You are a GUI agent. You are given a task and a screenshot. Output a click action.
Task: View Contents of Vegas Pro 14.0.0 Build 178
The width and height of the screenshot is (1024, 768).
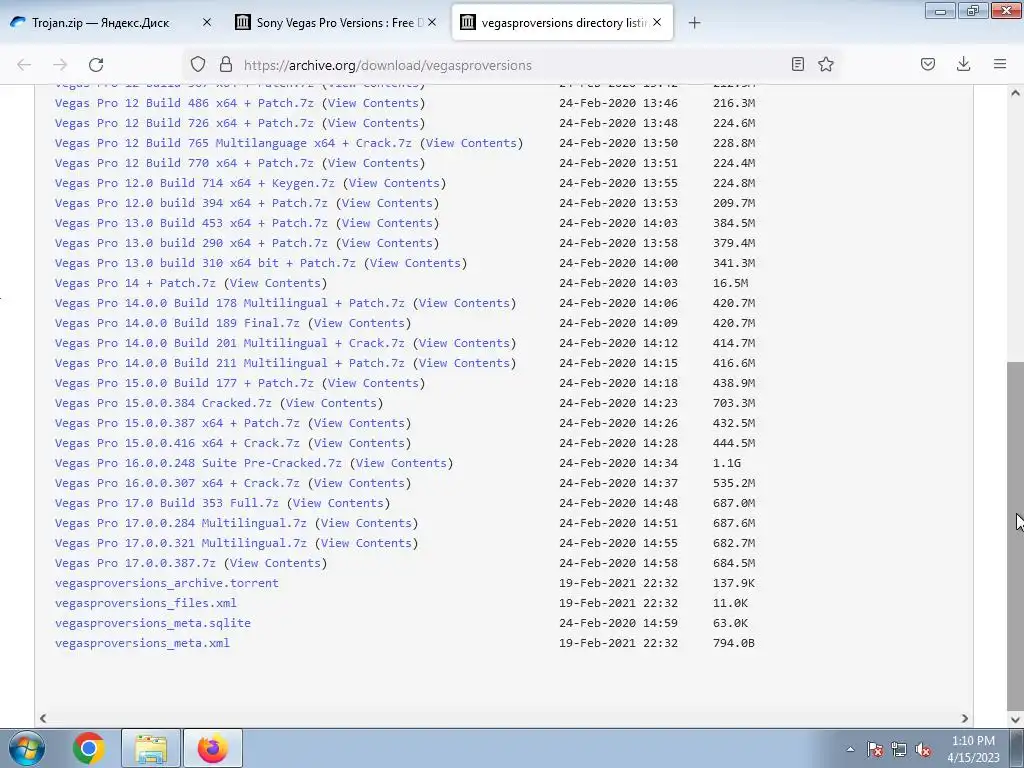coord(464,303)
